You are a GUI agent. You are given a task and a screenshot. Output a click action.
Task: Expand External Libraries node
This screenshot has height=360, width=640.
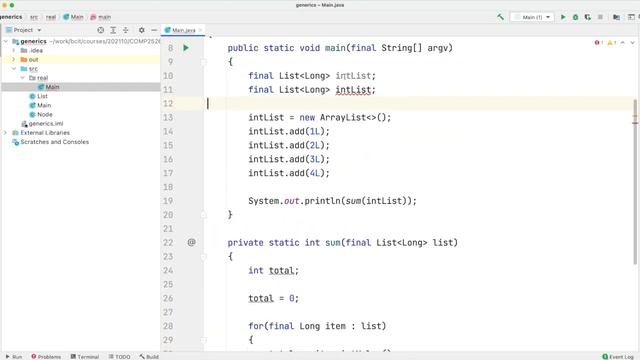[5, 133]
